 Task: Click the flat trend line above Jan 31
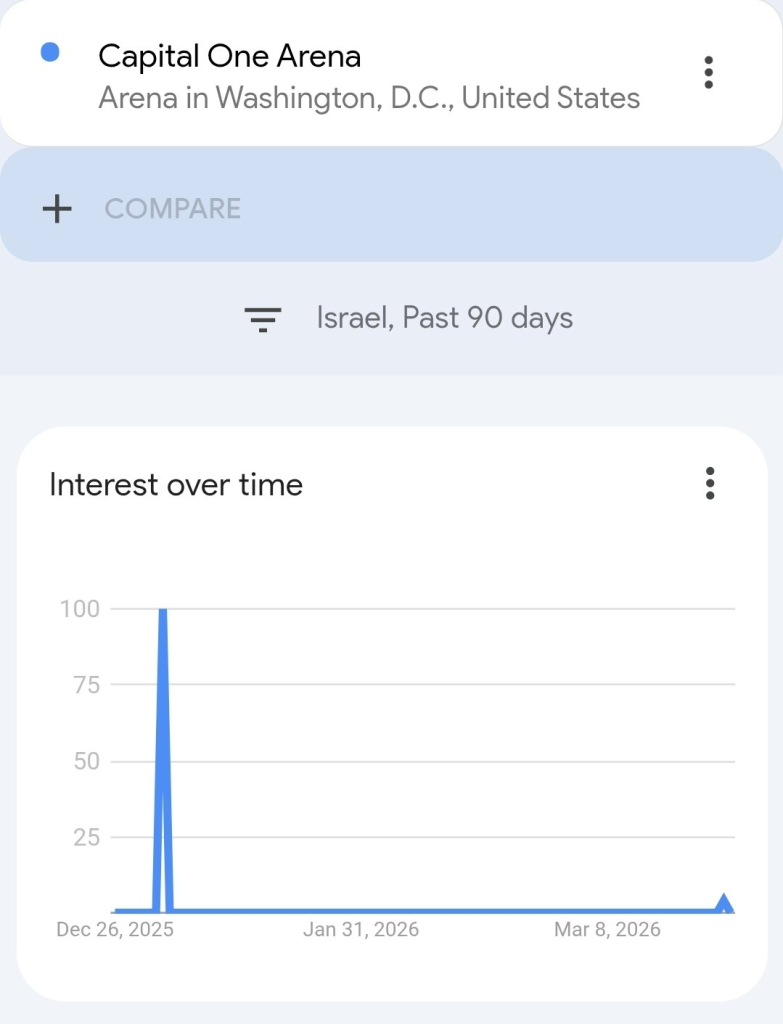coord(361,911)
